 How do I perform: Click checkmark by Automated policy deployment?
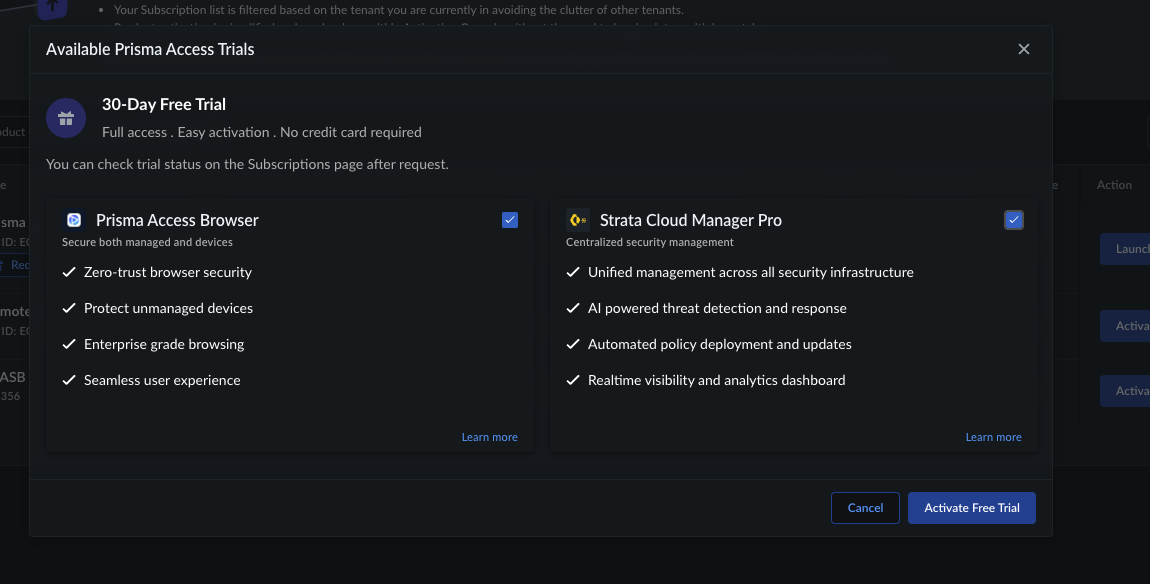[573, 344]
